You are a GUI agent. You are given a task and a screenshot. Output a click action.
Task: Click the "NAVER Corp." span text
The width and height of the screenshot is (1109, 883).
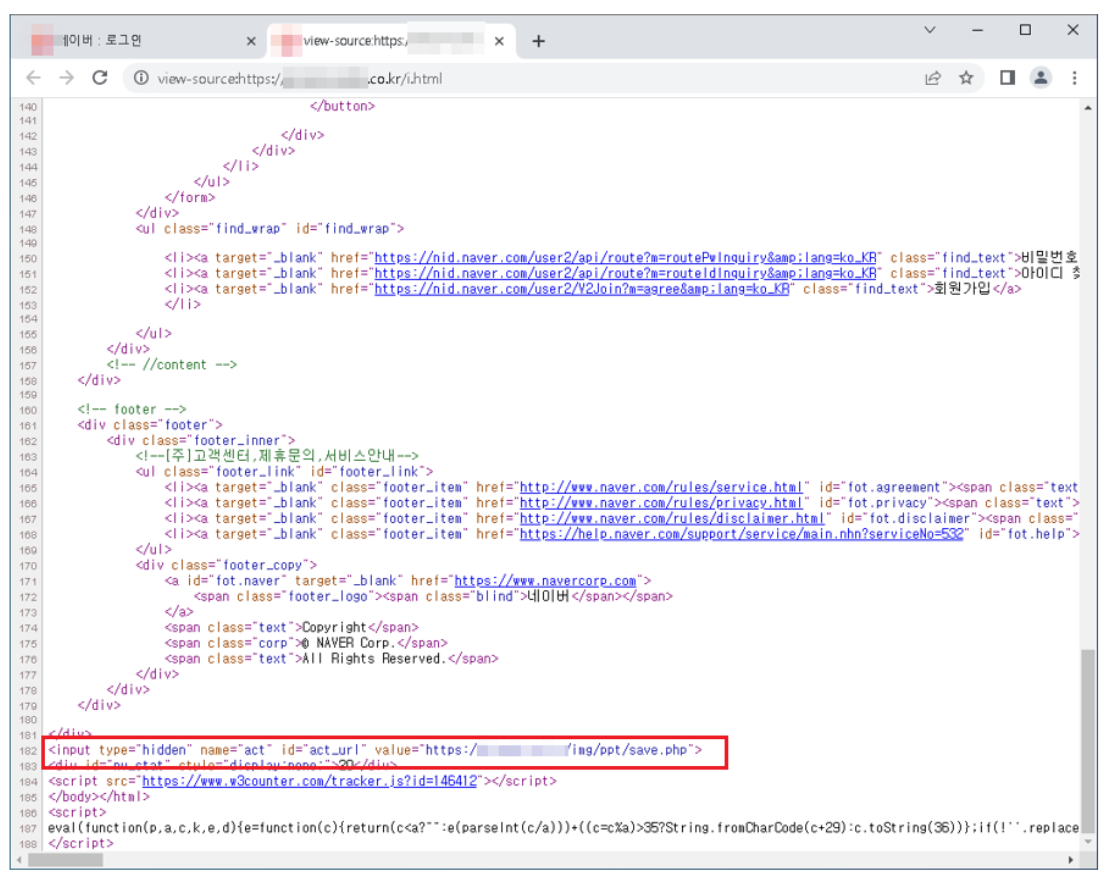pos(356,643)
